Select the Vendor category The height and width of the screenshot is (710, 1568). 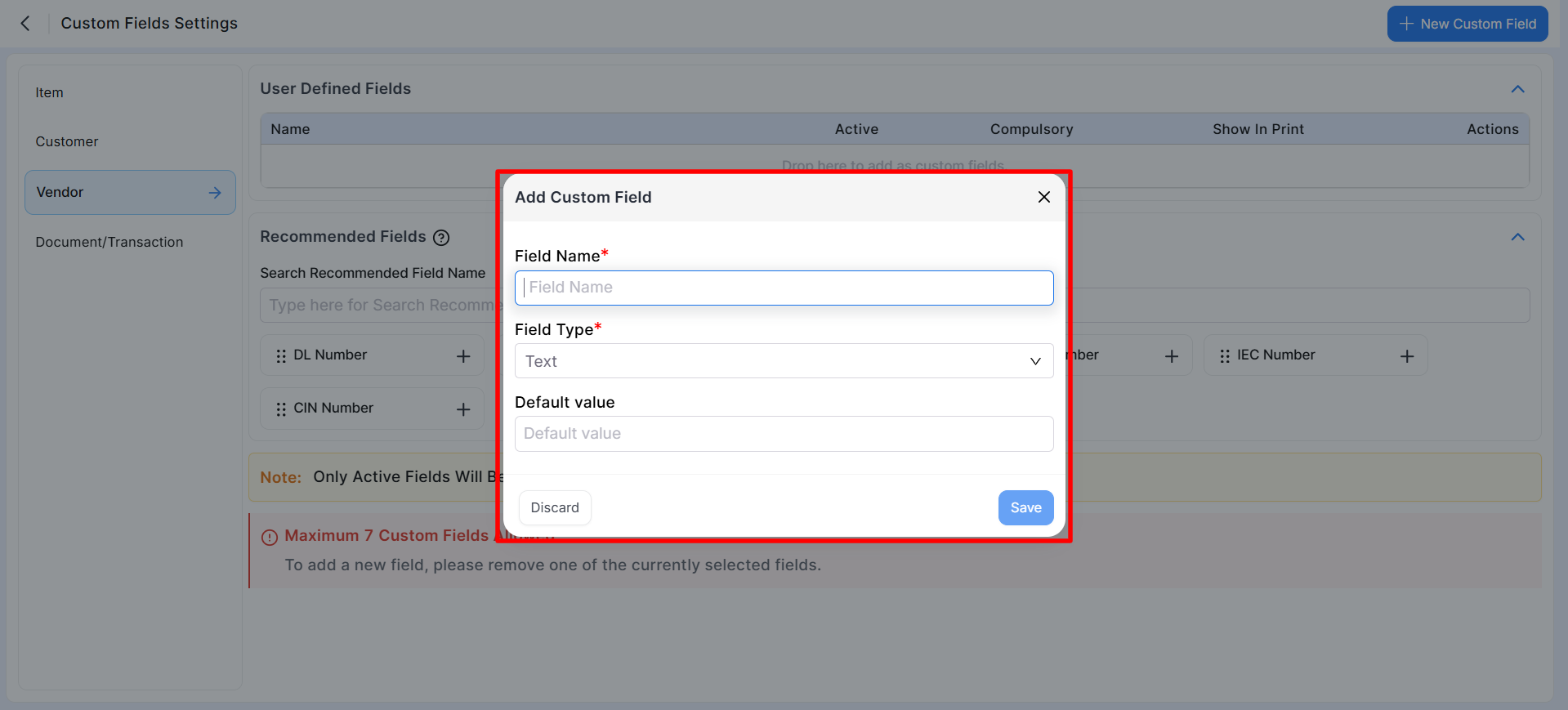(x=130, y=193)
